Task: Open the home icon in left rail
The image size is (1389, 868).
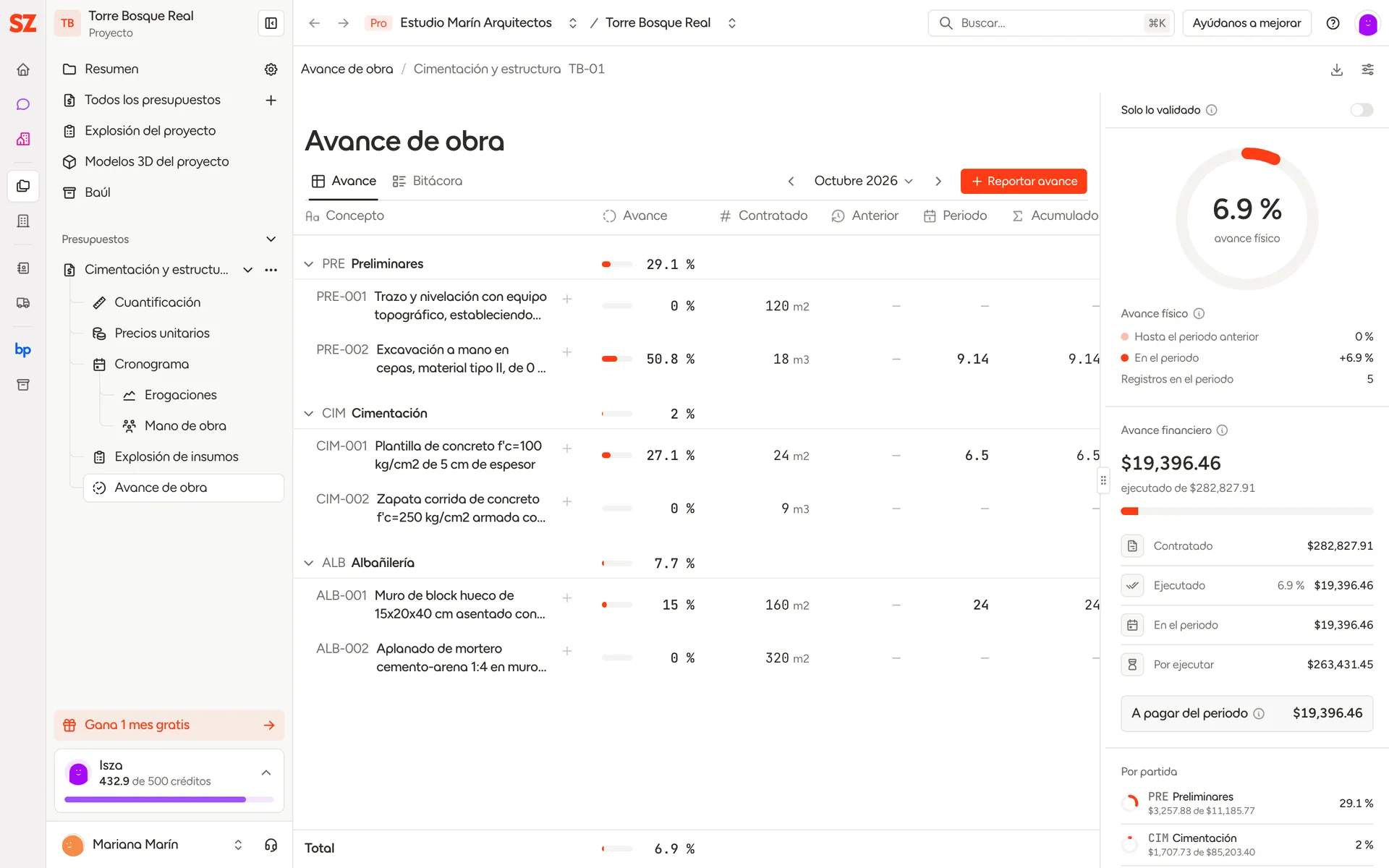Action: (x=23, y=69)
